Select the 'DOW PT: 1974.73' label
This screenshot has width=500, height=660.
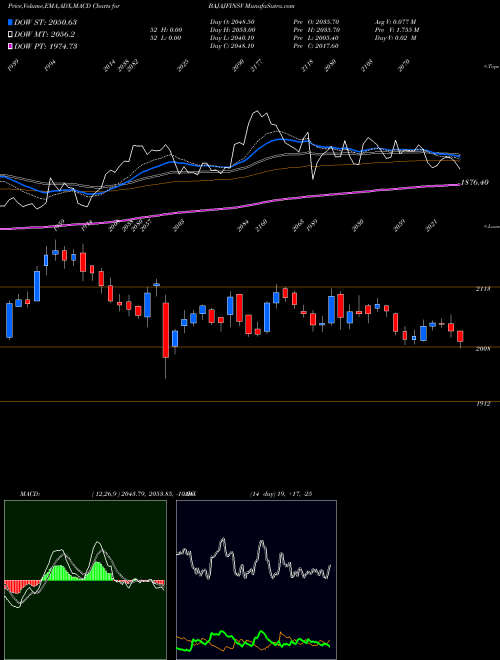45,46
